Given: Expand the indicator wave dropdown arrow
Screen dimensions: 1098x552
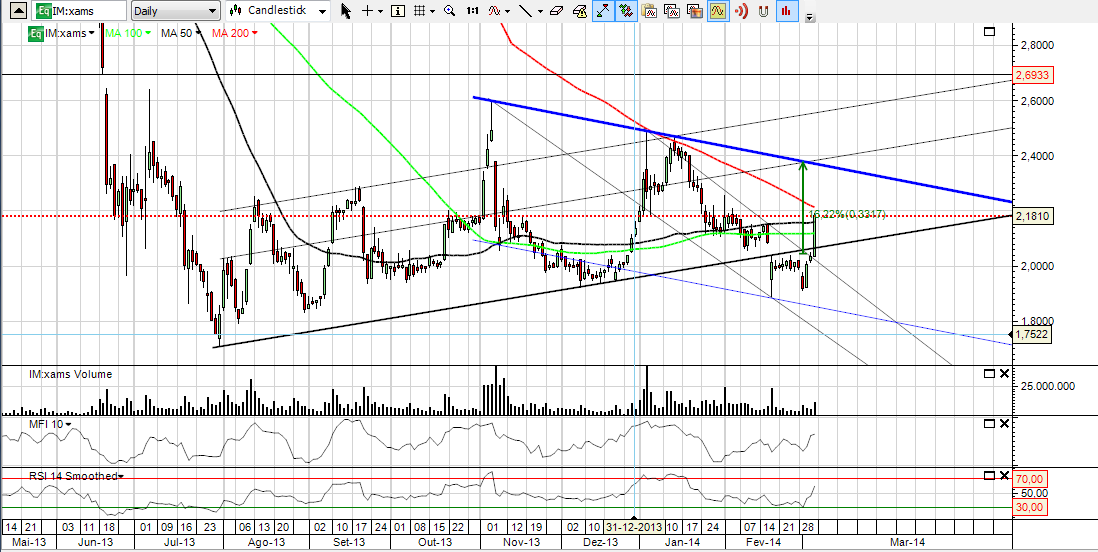Looking at the screenshot, I should tap(508, 11).
